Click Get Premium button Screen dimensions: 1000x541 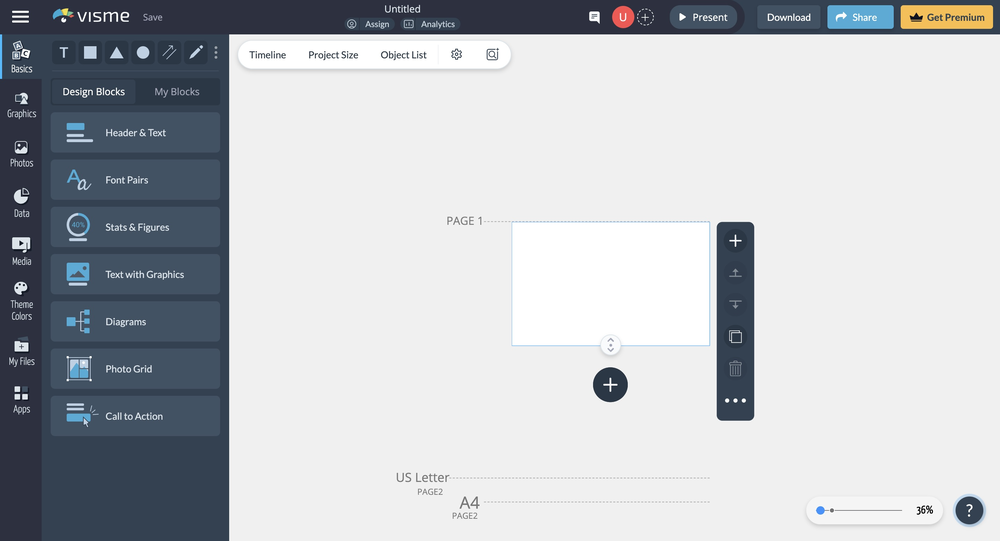(947, 17)
